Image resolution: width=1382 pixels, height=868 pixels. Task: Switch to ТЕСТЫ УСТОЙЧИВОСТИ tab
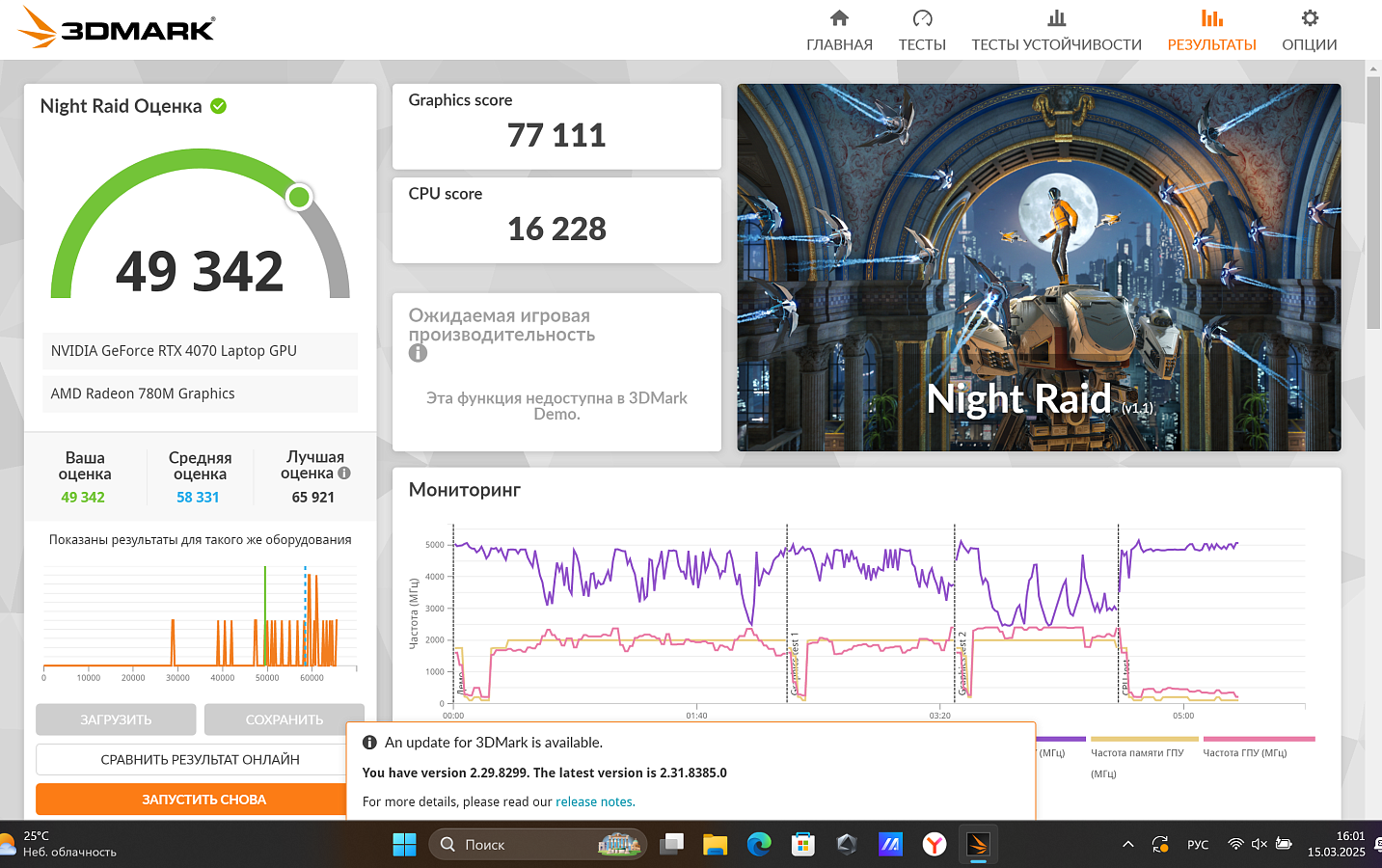coord(1056,31)
